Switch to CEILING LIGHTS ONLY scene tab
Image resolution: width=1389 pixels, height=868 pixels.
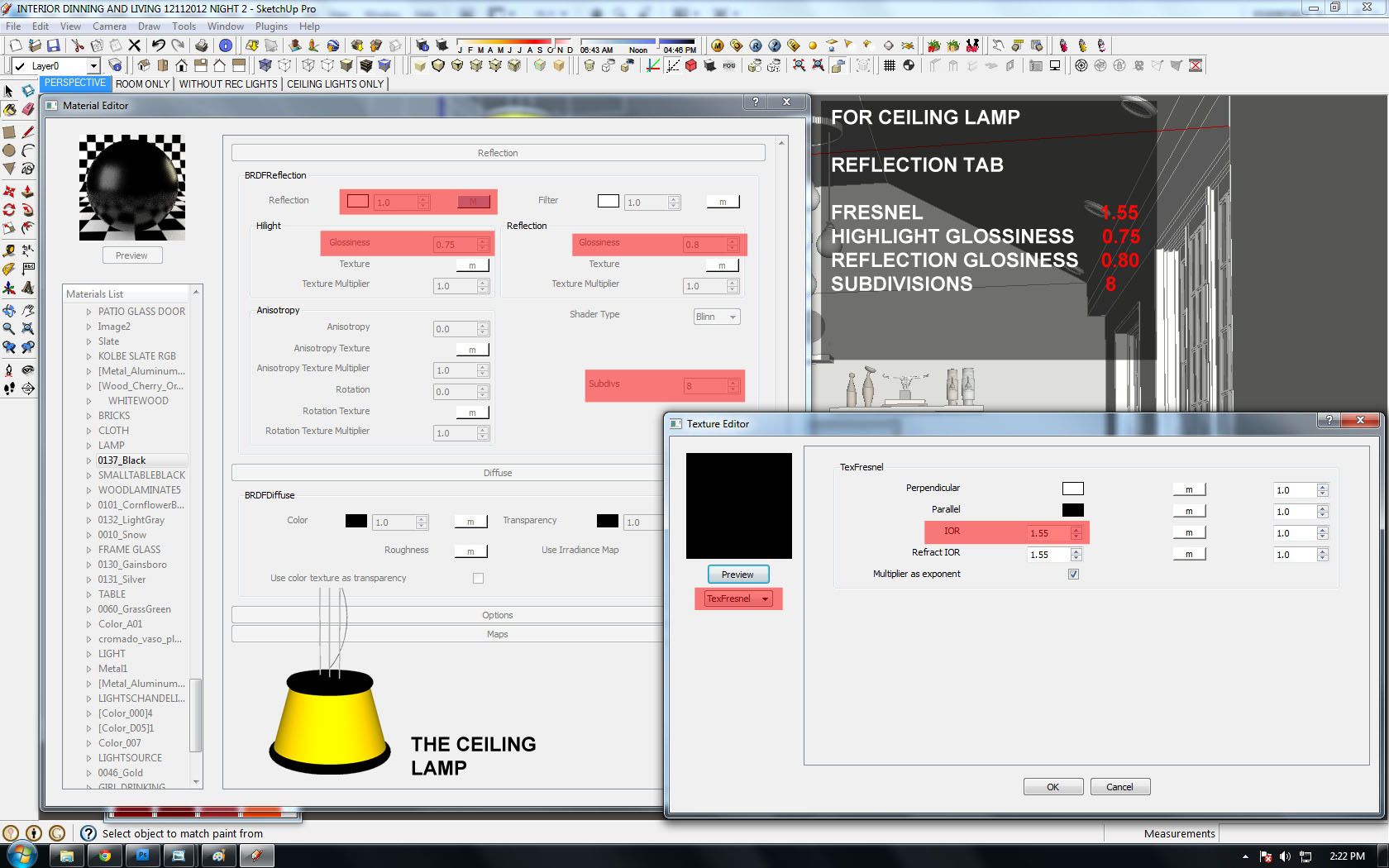click(x=335, y=83)
